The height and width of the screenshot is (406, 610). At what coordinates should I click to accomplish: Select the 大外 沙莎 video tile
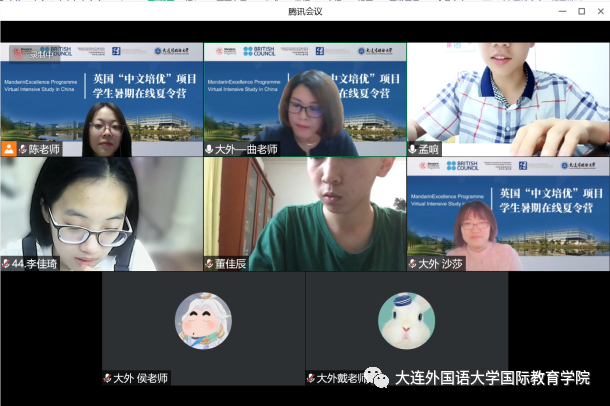pos(508,214)
